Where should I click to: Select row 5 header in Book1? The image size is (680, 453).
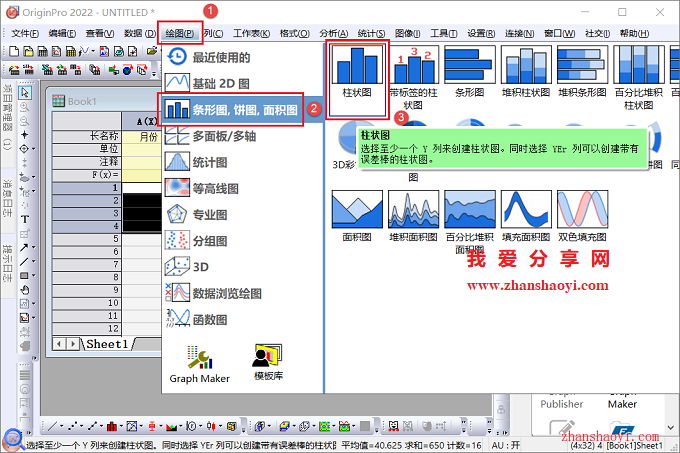pyautogui.click(x=87, y=239)
